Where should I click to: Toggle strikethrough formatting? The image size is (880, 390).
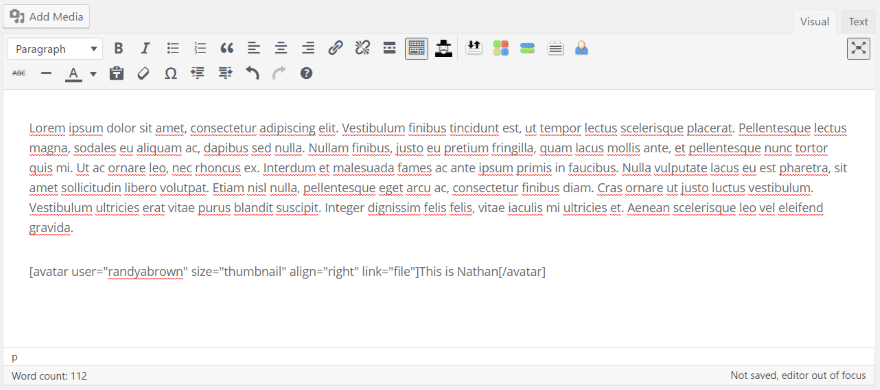[x=19, y=74]
